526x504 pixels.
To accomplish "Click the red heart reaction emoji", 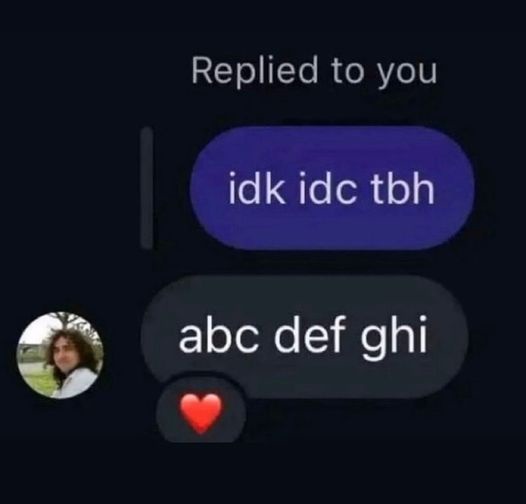I will point(201,413).
